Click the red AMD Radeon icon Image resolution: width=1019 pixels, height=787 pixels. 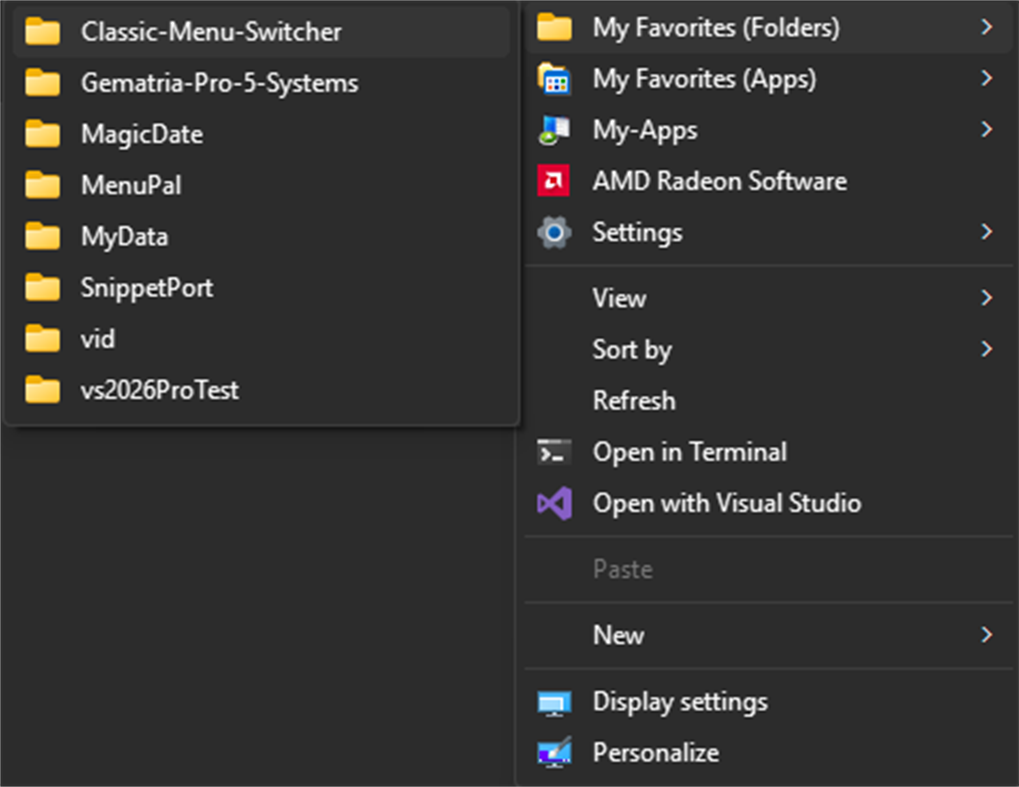[554, 181]
